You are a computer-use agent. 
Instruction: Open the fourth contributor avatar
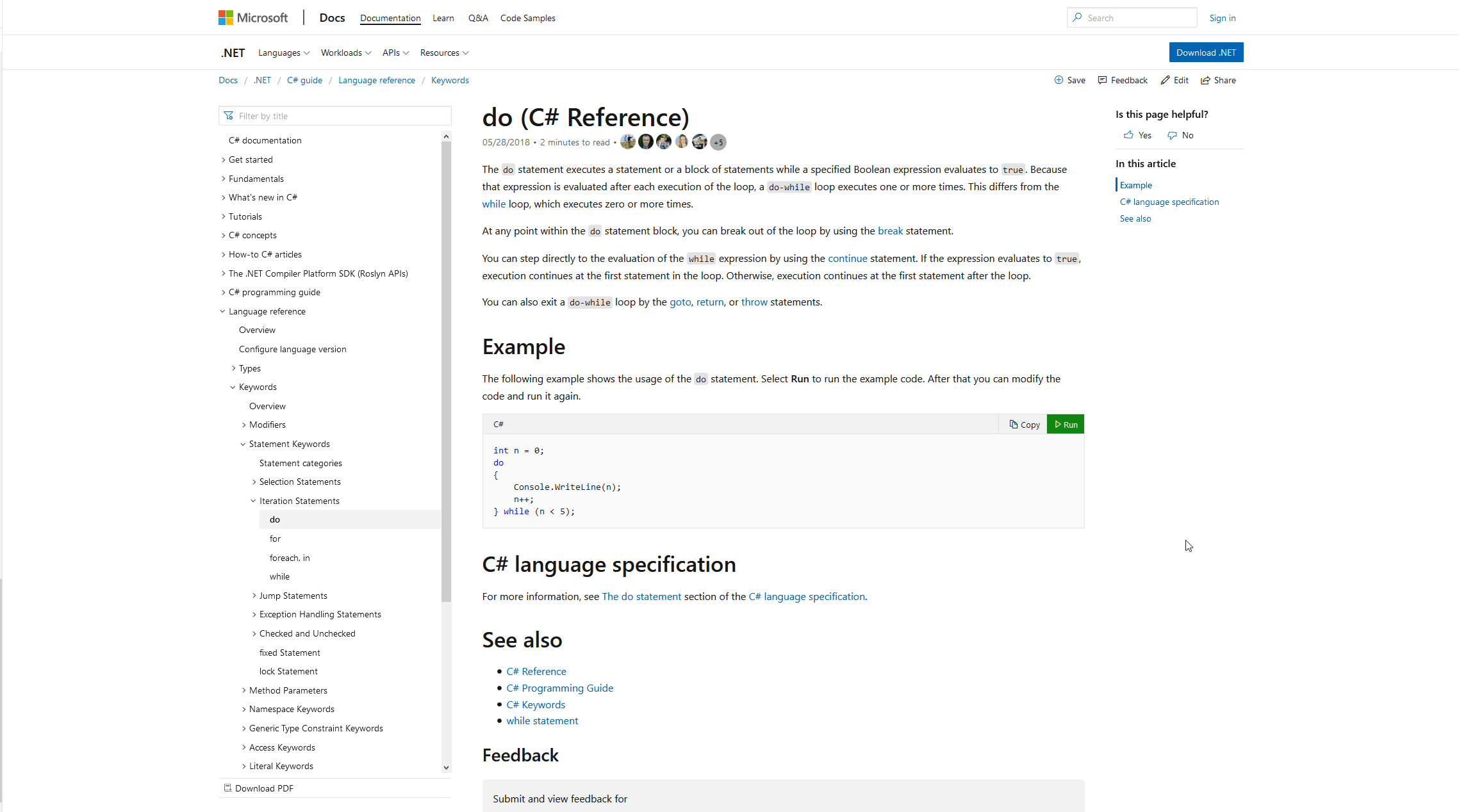pos(682,142)
